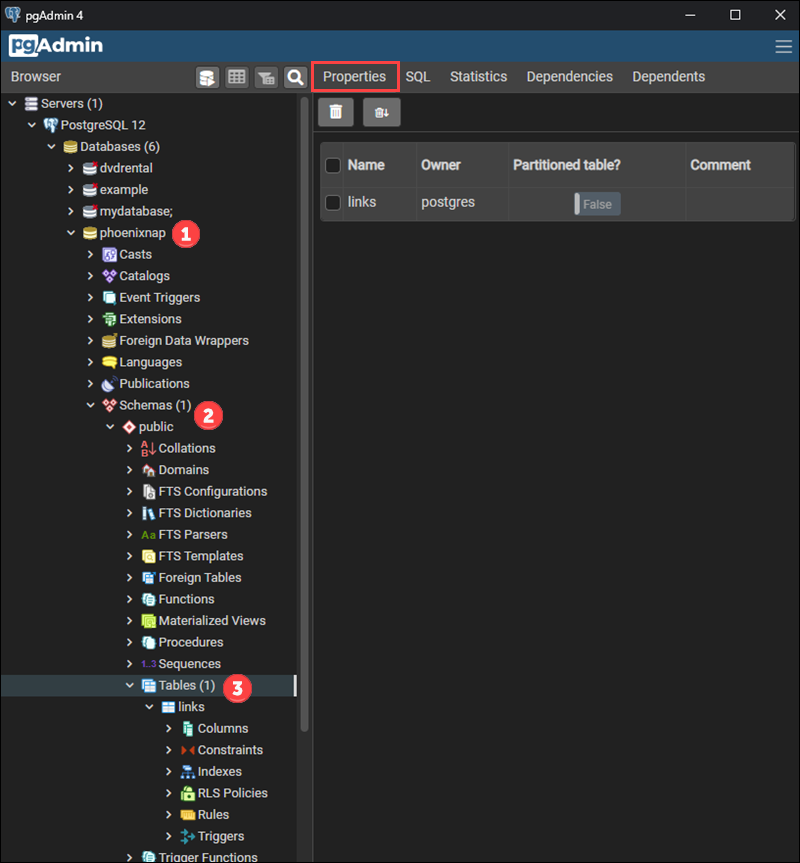Click the View Data grid icon
The width and height of the screenshot is (800, 863).
pos(236,76)
